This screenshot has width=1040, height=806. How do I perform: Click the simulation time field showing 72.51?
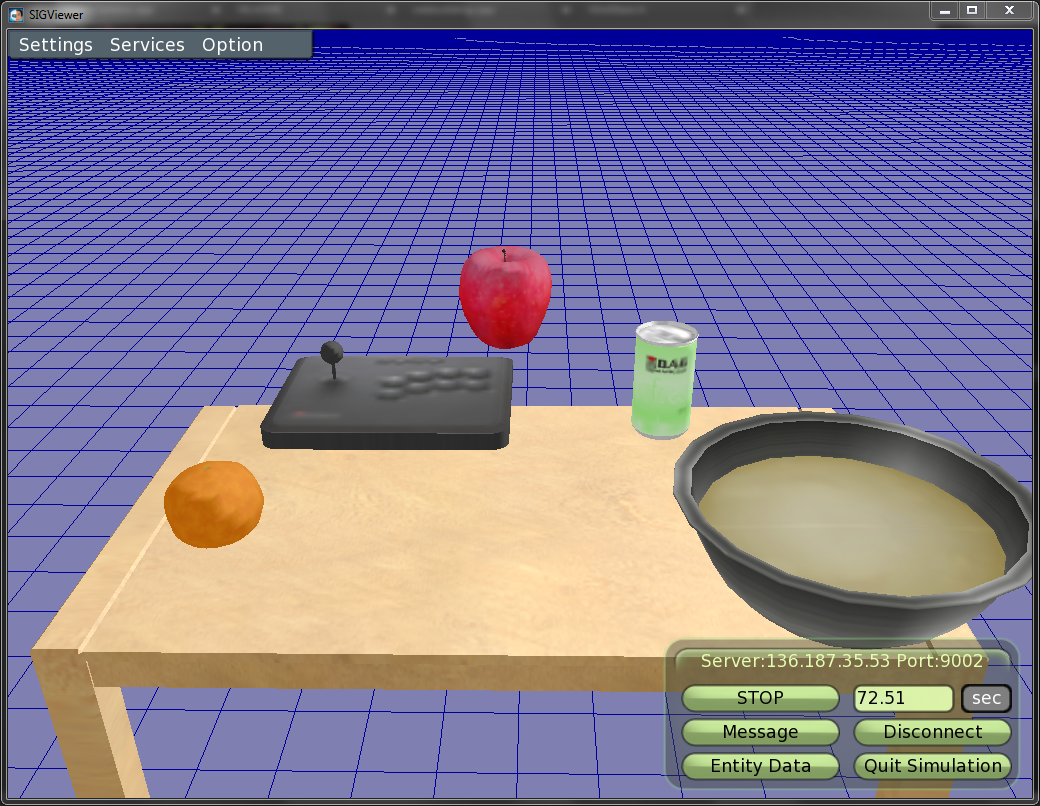[903, 698]
